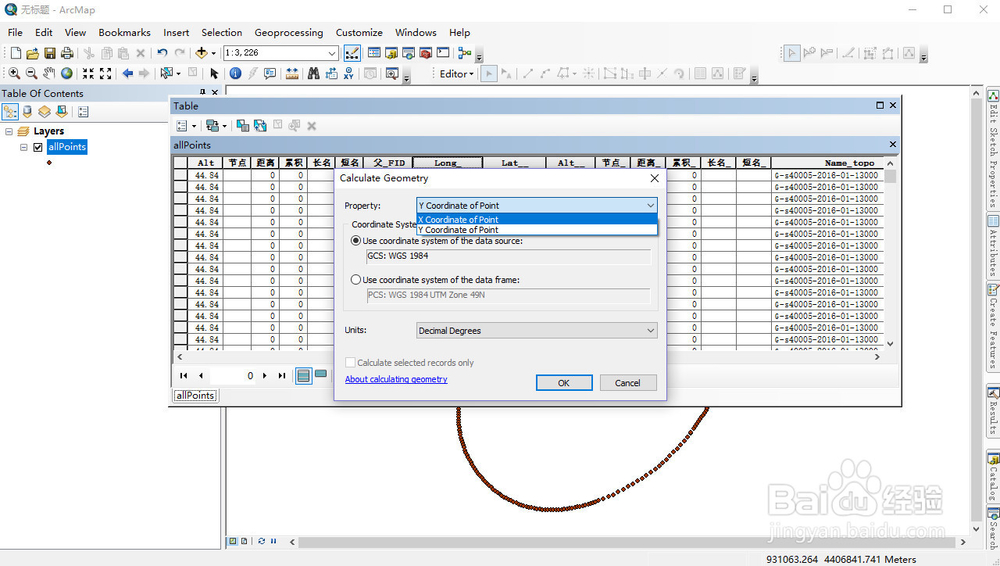Screen dimensions: 1000x566
Task: Open the Editor dropdown menu
Action: tap(457, 74)
